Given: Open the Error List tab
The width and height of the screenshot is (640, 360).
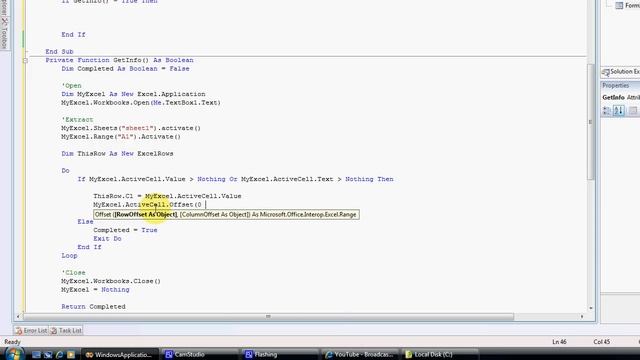Looking at the screenshot, I should tap(31, 330).
